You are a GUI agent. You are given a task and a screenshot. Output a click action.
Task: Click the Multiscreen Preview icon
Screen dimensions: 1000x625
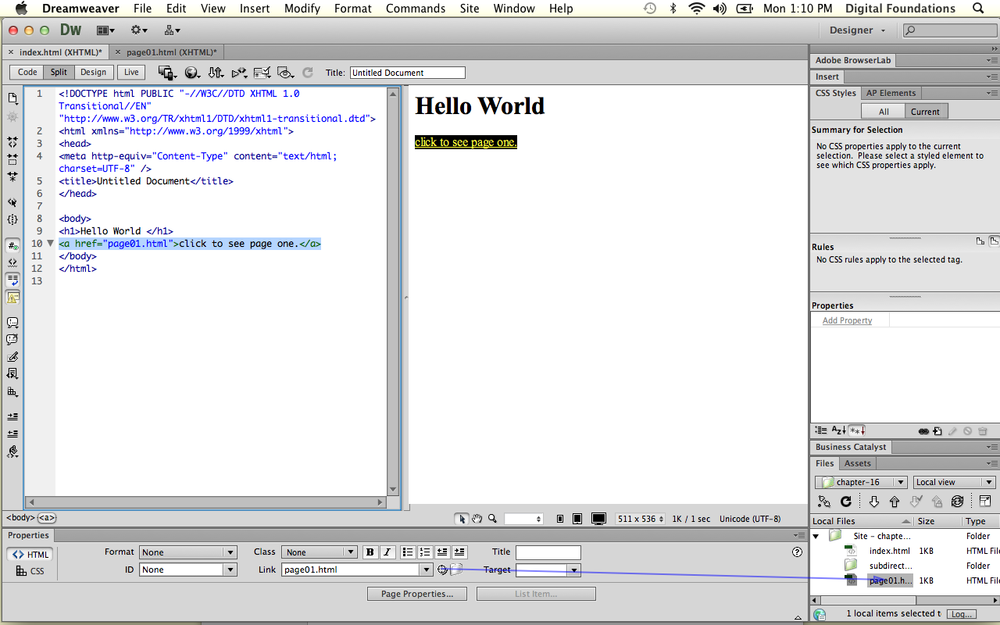tap(167, 72)
